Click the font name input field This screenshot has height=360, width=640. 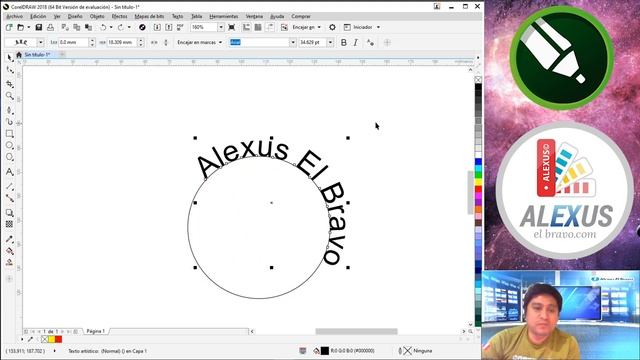click(259, 42)
